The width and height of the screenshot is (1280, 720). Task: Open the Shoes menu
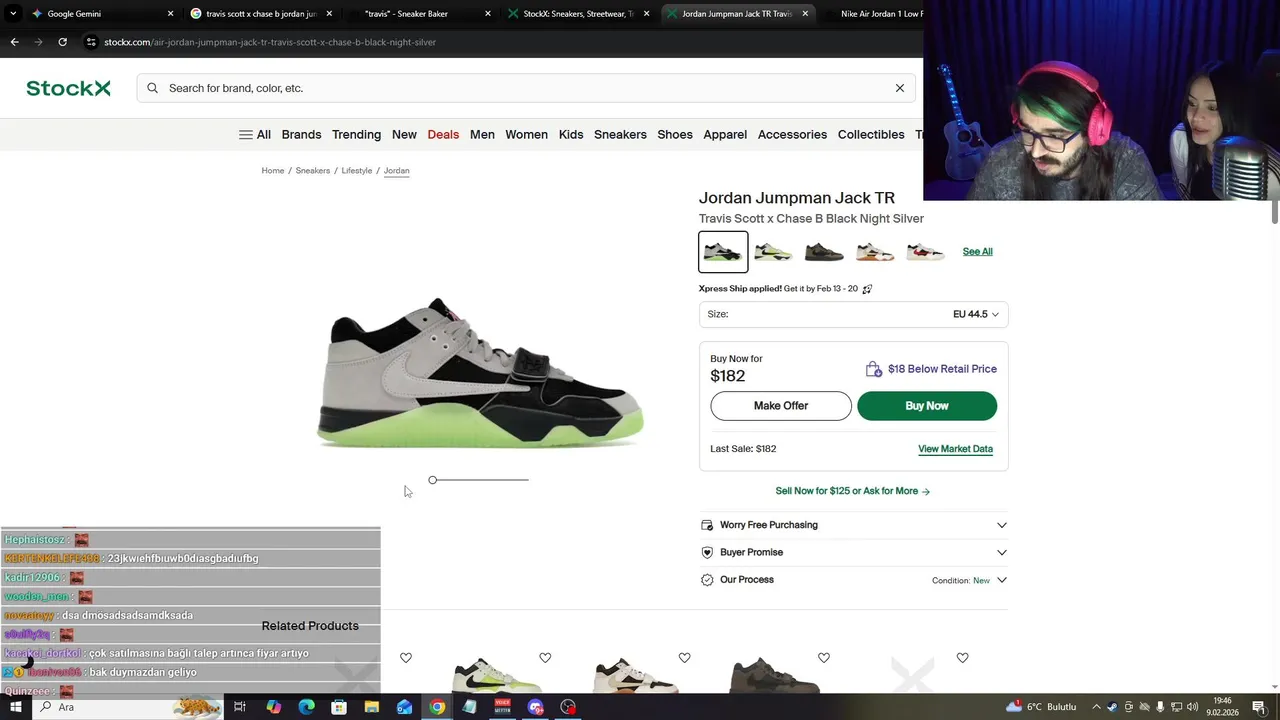675,134
